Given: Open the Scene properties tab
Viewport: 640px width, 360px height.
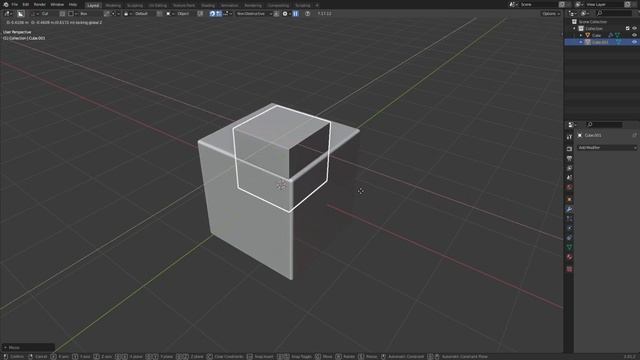Looking at the screenshot, I should click(569, 178).
